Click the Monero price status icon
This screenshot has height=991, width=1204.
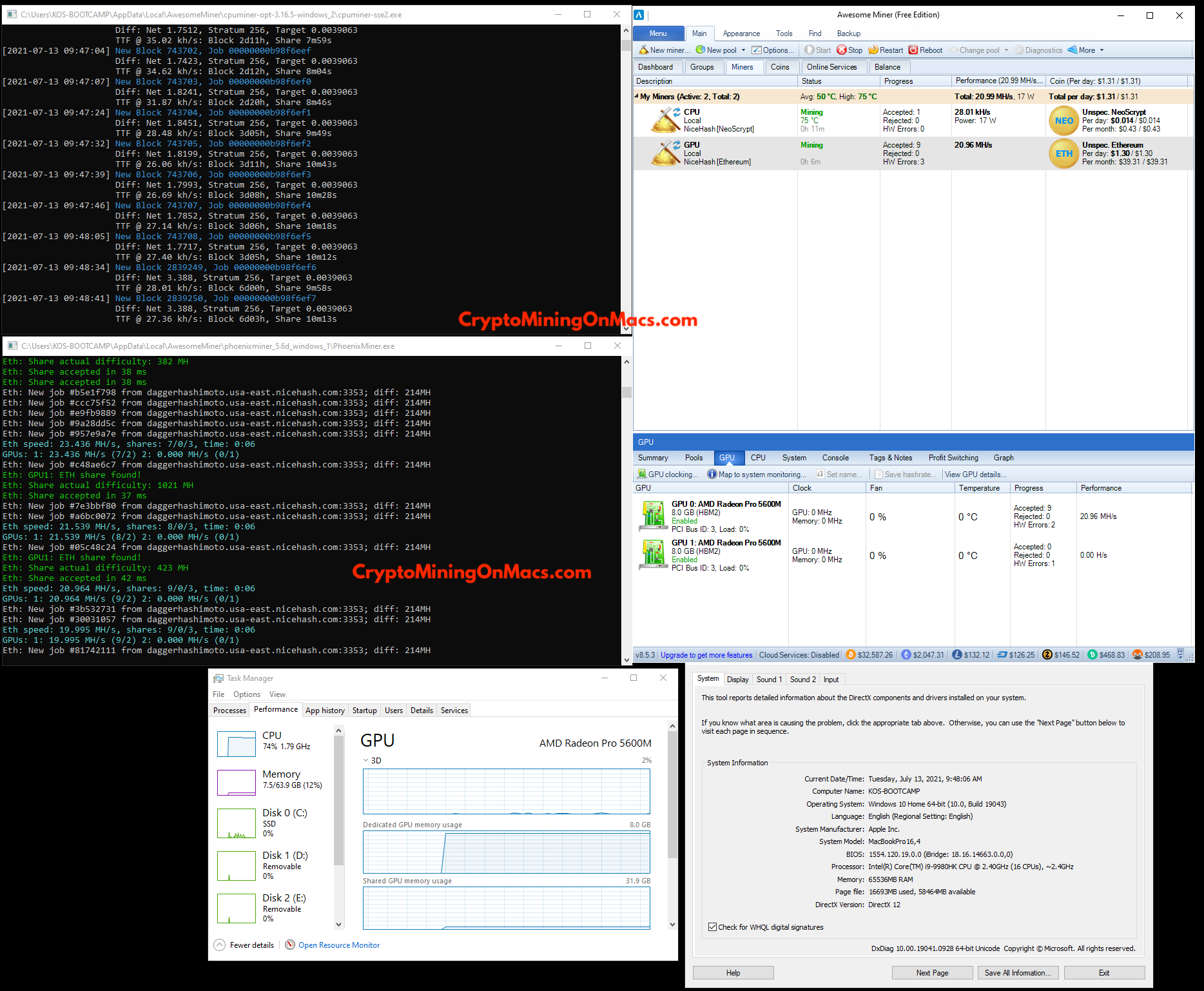[x=1138, y=654]
